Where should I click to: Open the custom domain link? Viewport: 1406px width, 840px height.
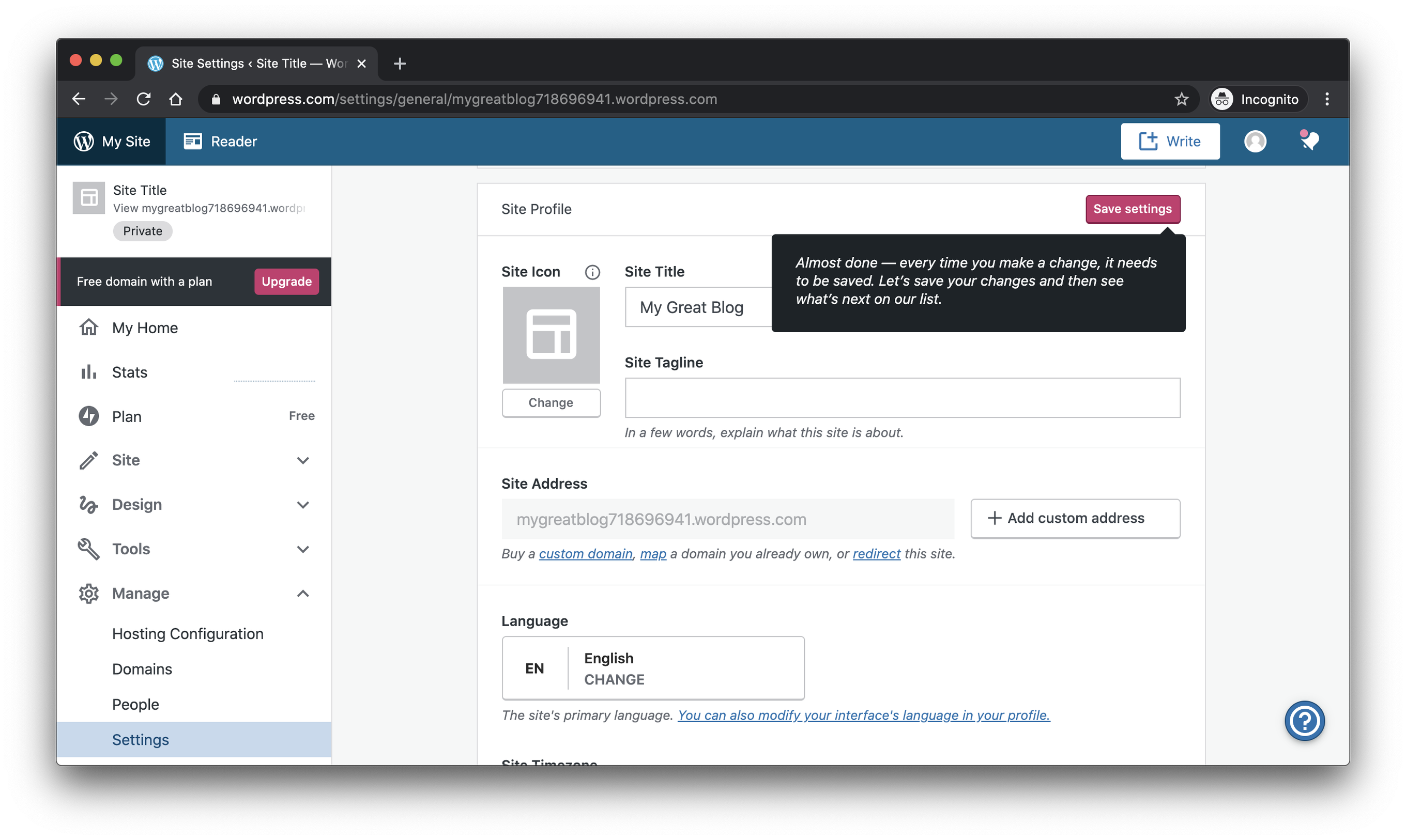tap(586, 554)
